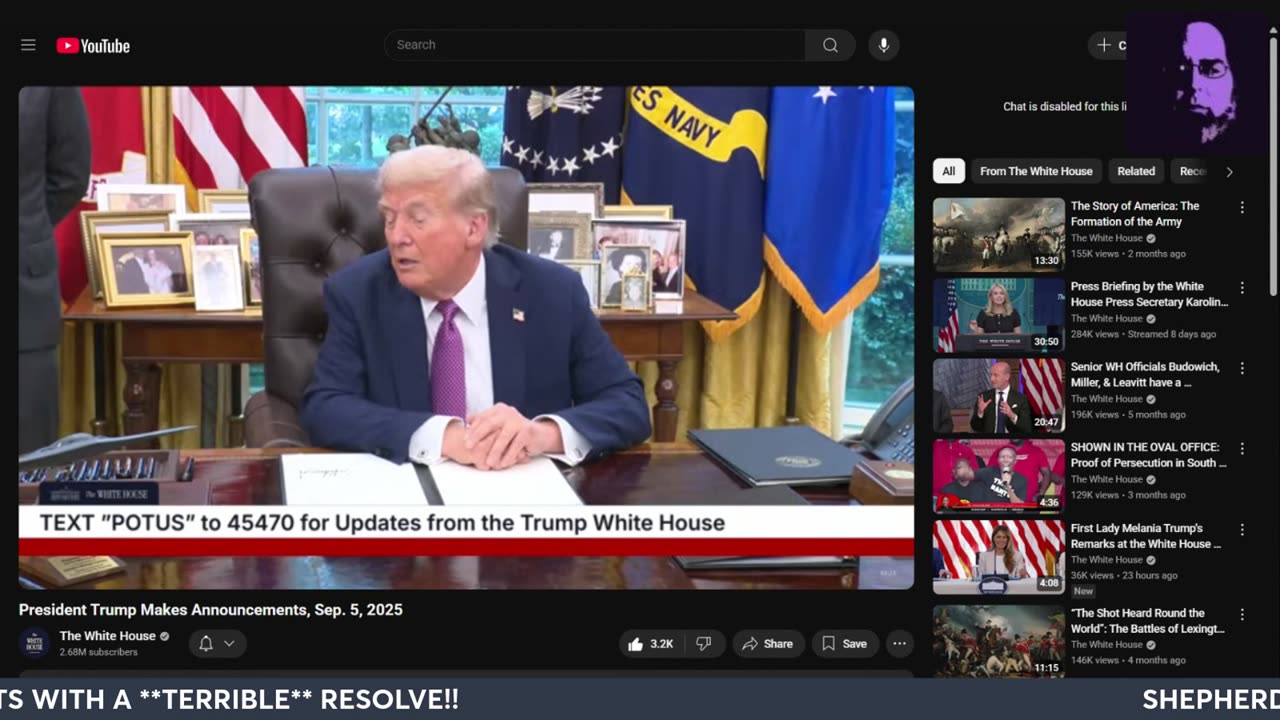Open Press Briefing video thumbnail
Image resolution: width=1280 pixels, height=720 pixels.
pos(999,315)
